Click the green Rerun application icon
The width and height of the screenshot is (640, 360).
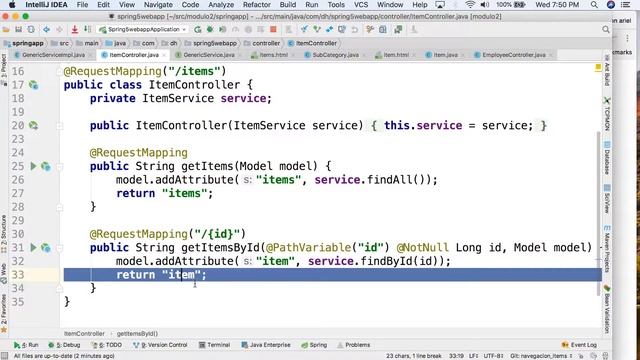198,29
